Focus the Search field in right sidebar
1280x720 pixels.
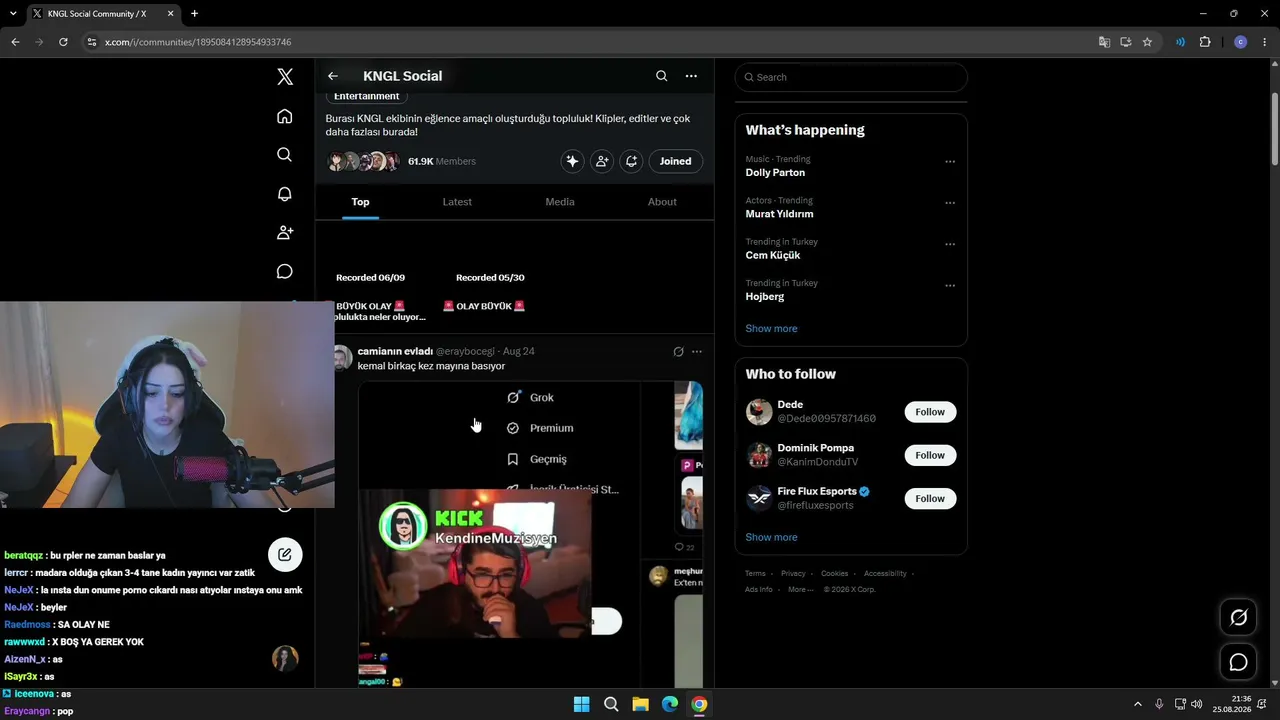pos(851,77)
